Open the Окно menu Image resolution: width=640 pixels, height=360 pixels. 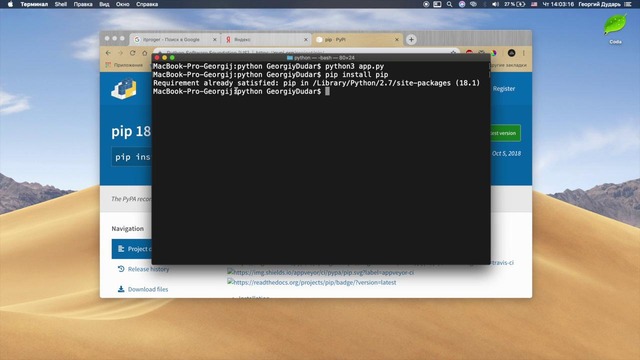click(x=122, y=4)
